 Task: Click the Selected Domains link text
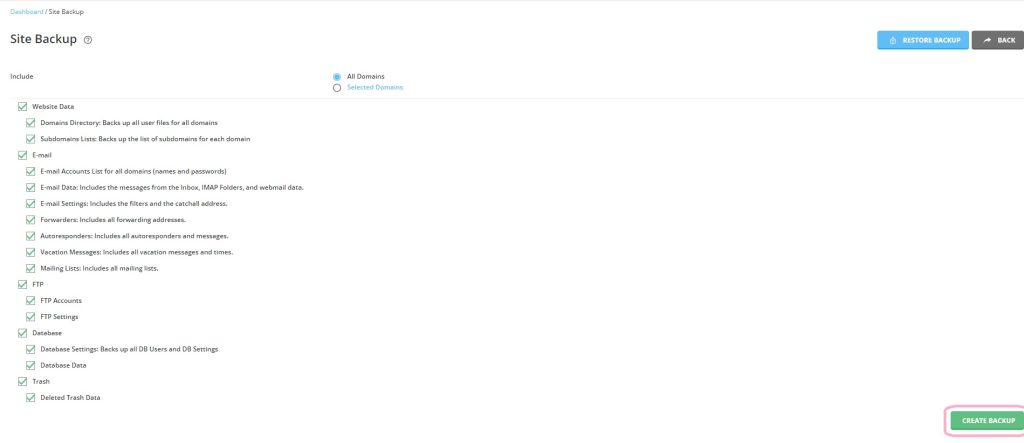pyautogui.click(x=375, y=87)
